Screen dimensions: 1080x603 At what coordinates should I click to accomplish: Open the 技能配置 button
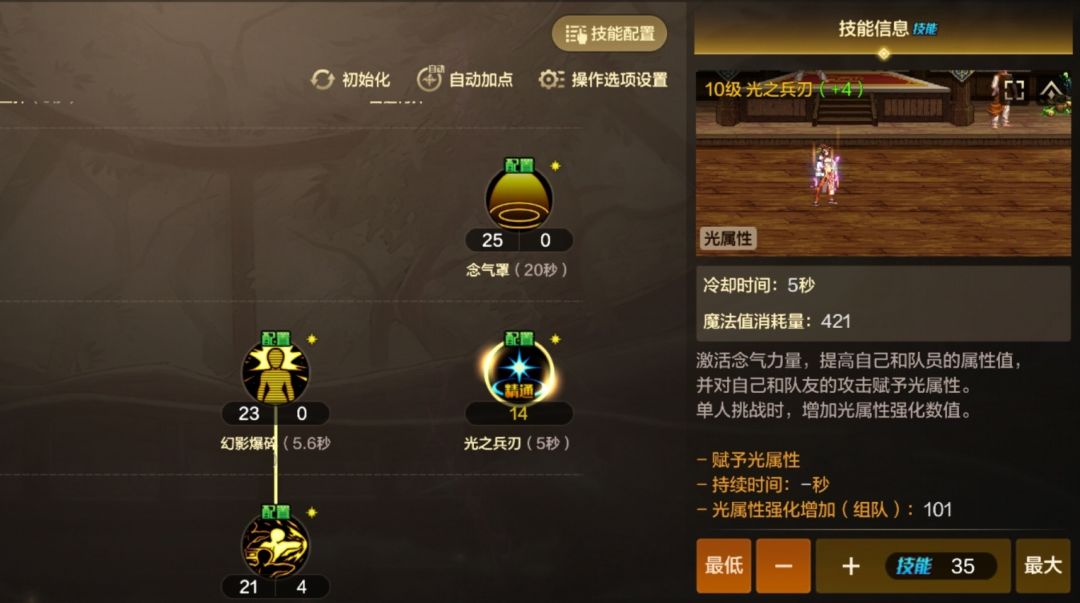pyautogui.click(x=610, y=33)
